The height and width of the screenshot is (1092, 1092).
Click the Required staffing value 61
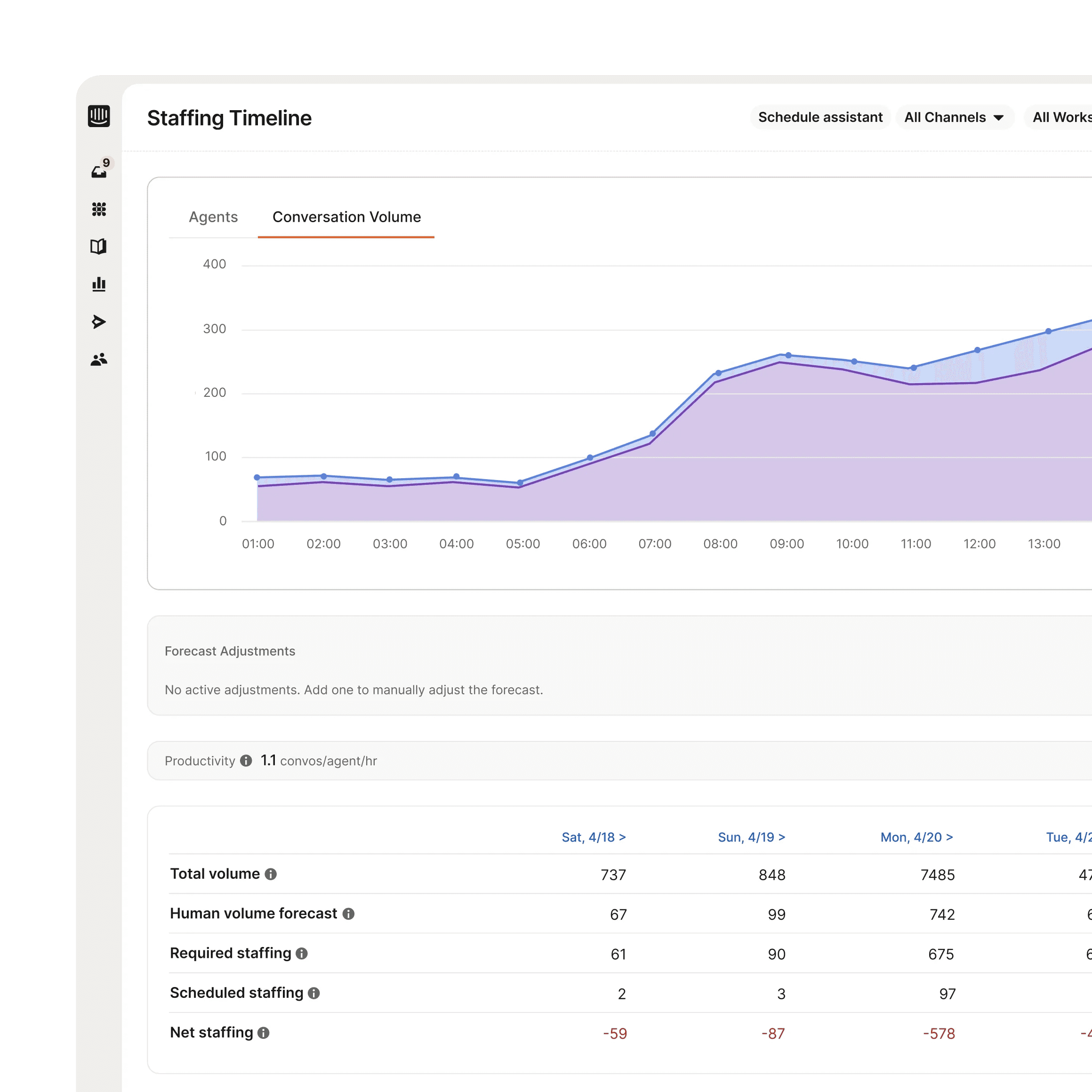click(618, 954)
